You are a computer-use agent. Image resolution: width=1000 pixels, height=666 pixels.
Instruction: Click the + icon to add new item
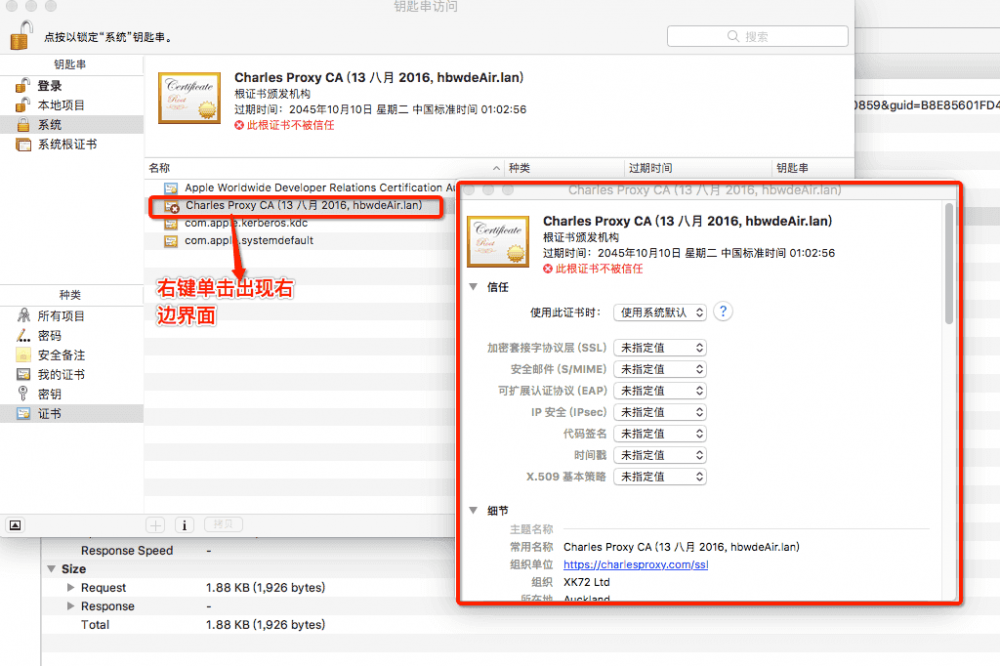[x=155, y=524]
